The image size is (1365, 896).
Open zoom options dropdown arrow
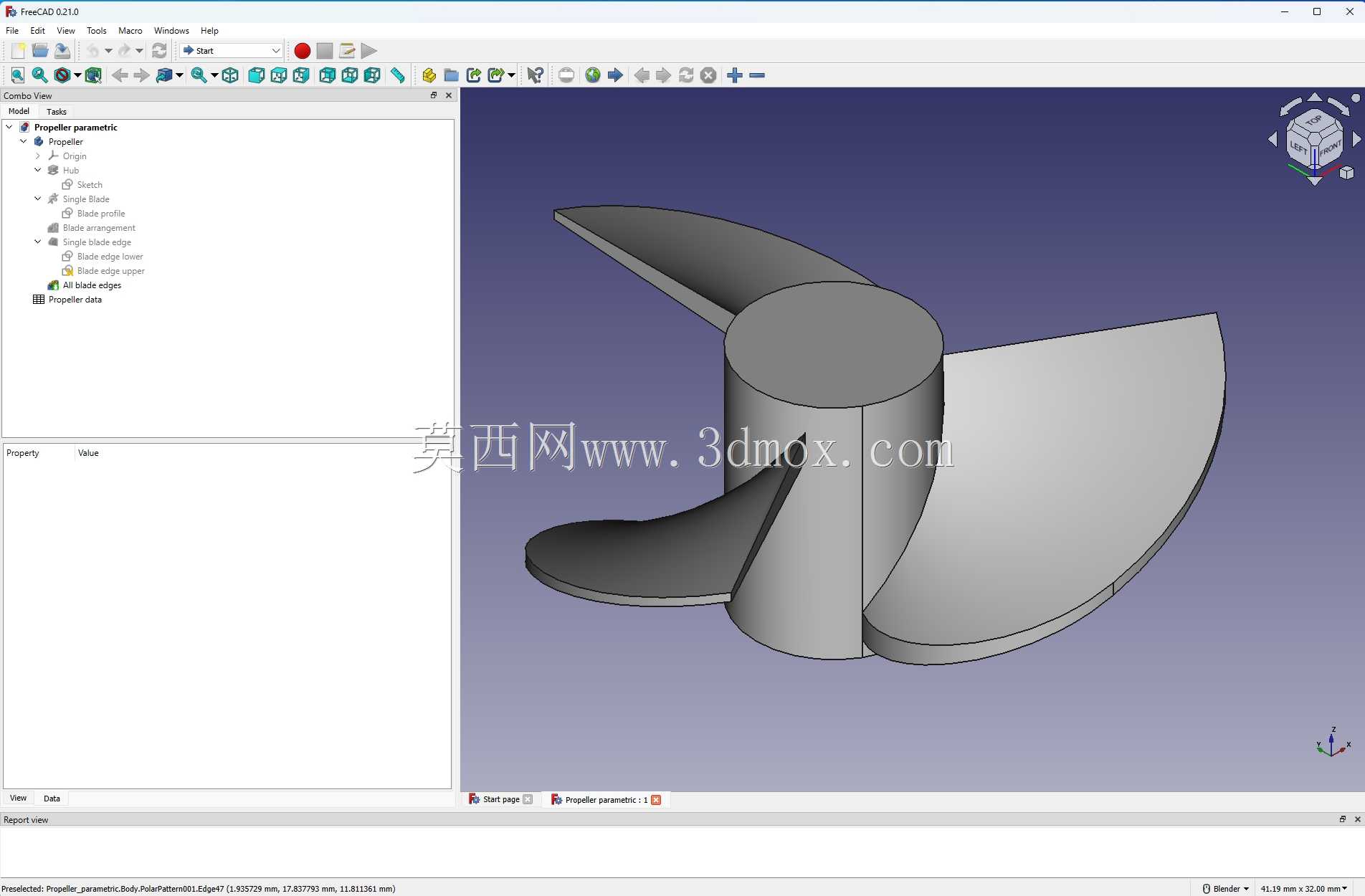[x=214, y=75]
